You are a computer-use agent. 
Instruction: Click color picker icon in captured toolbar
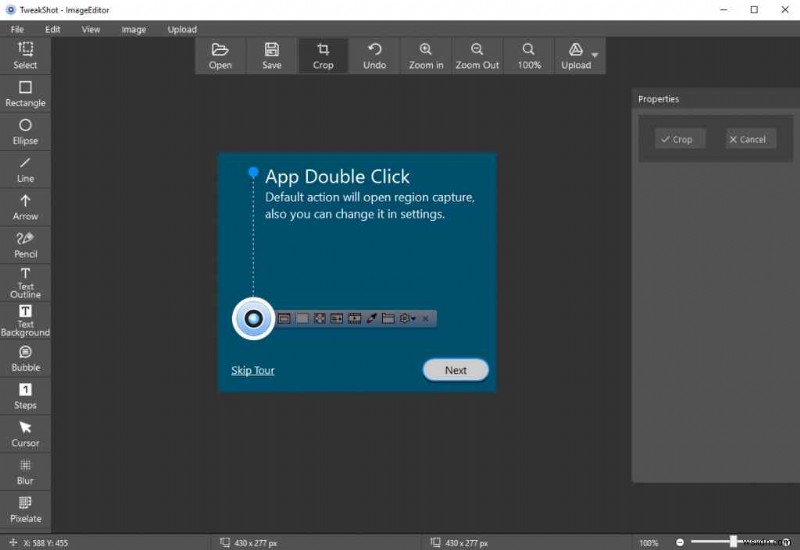coord(371,318)
